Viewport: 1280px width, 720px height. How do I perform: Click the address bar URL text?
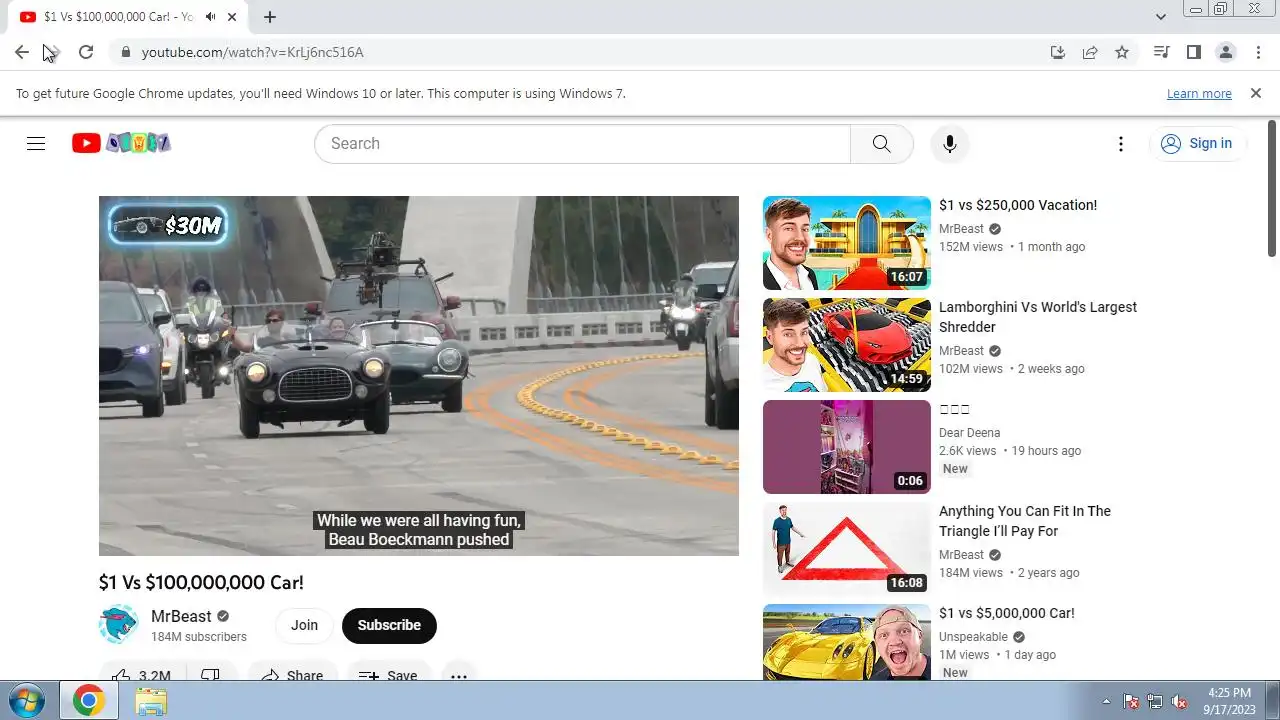252,52
